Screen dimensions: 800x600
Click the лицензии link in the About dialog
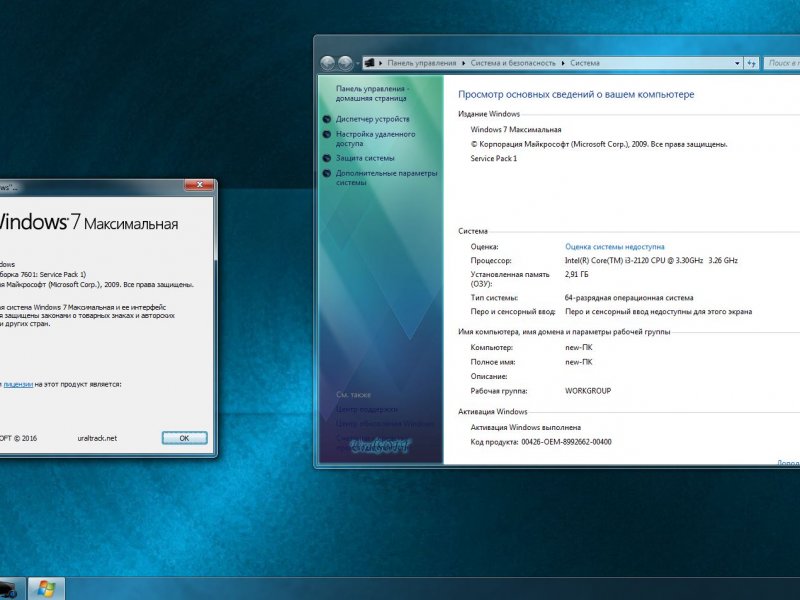pyautogui.click(x=18, y=384)
